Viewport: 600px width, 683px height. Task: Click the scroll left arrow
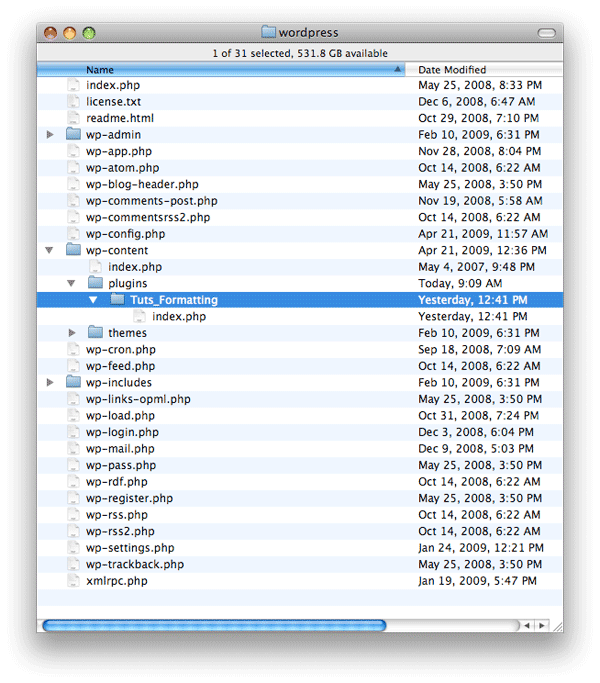pos(527,626)
